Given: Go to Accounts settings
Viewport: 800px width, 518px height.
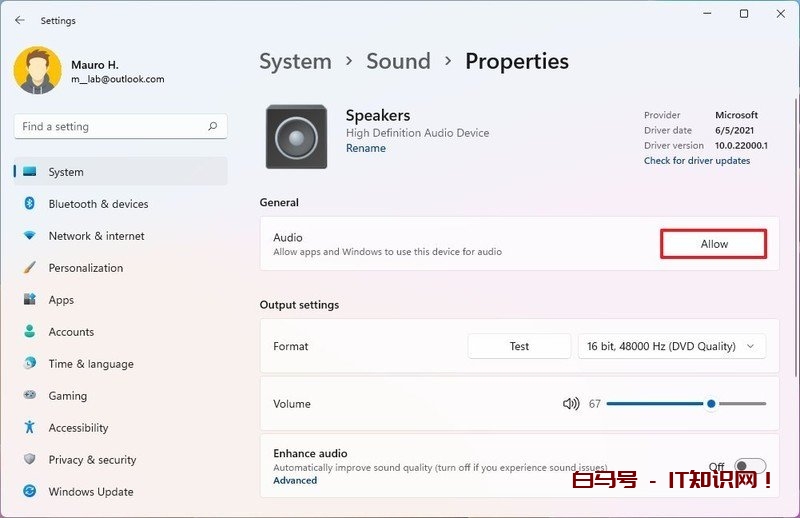Looking at the screenshot, I should pyautogui.click(x=71, y=332).
